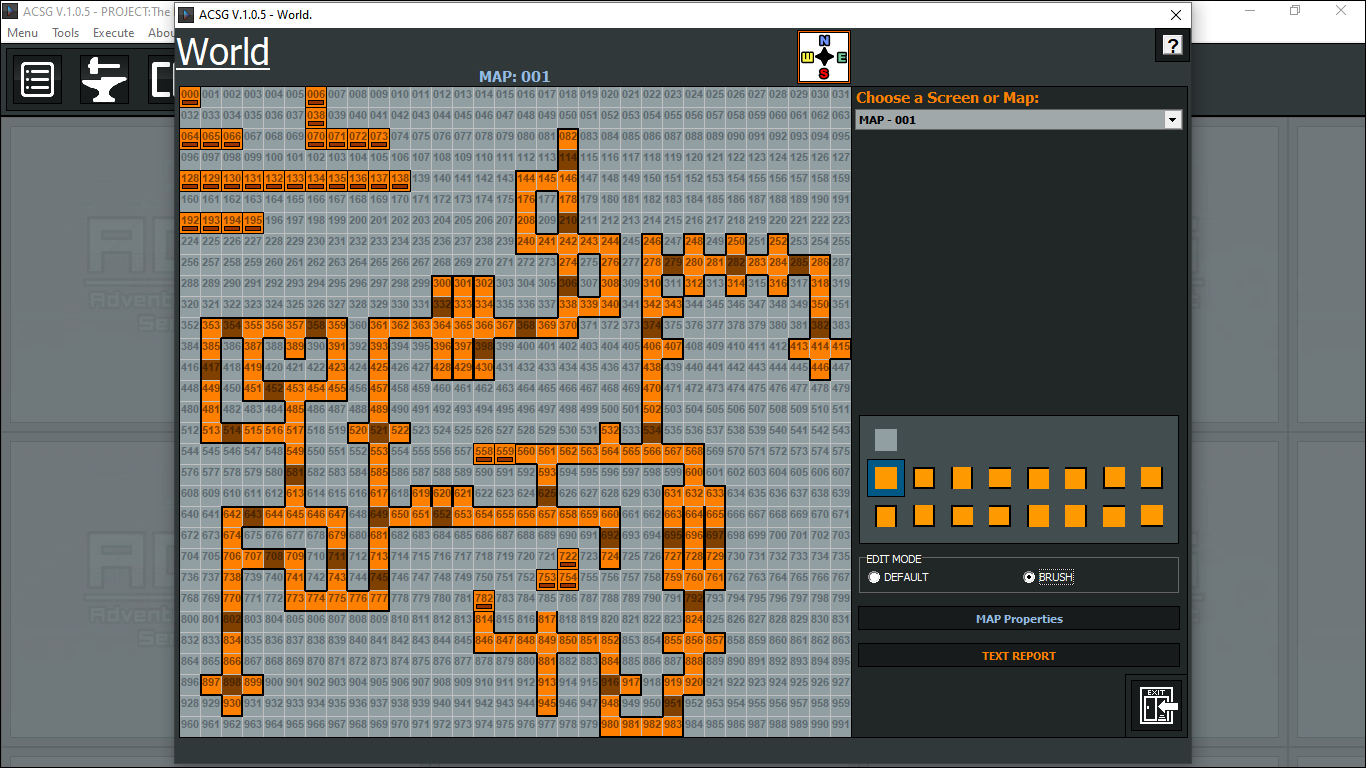The image size is (1366, 768).
Task: Click the NWES compass icon
Action: click(823, 57)
